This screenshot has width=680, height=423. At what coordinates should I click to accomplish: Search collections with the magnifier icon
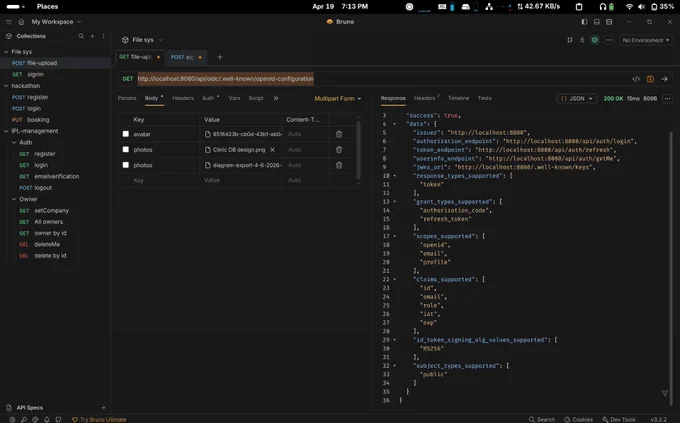click(x=81, y=36)
